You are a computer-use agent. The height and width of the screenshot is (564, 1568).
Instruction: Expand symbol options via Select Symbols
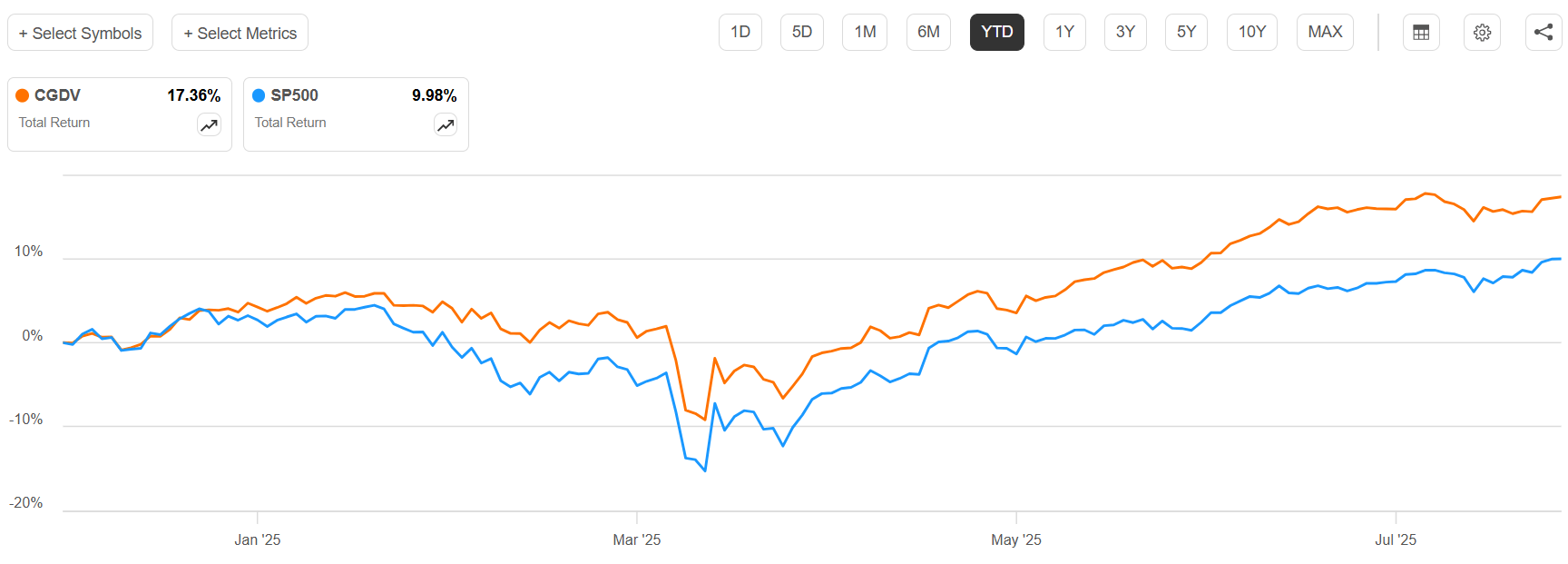pos(80,32)
